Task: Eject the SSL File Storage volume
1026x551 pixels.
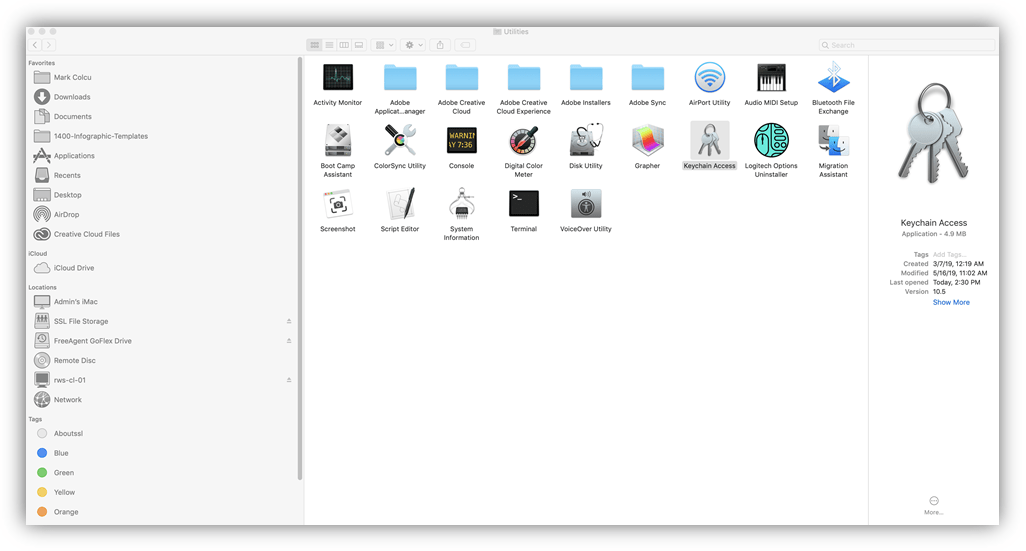Action: point(289,321)
